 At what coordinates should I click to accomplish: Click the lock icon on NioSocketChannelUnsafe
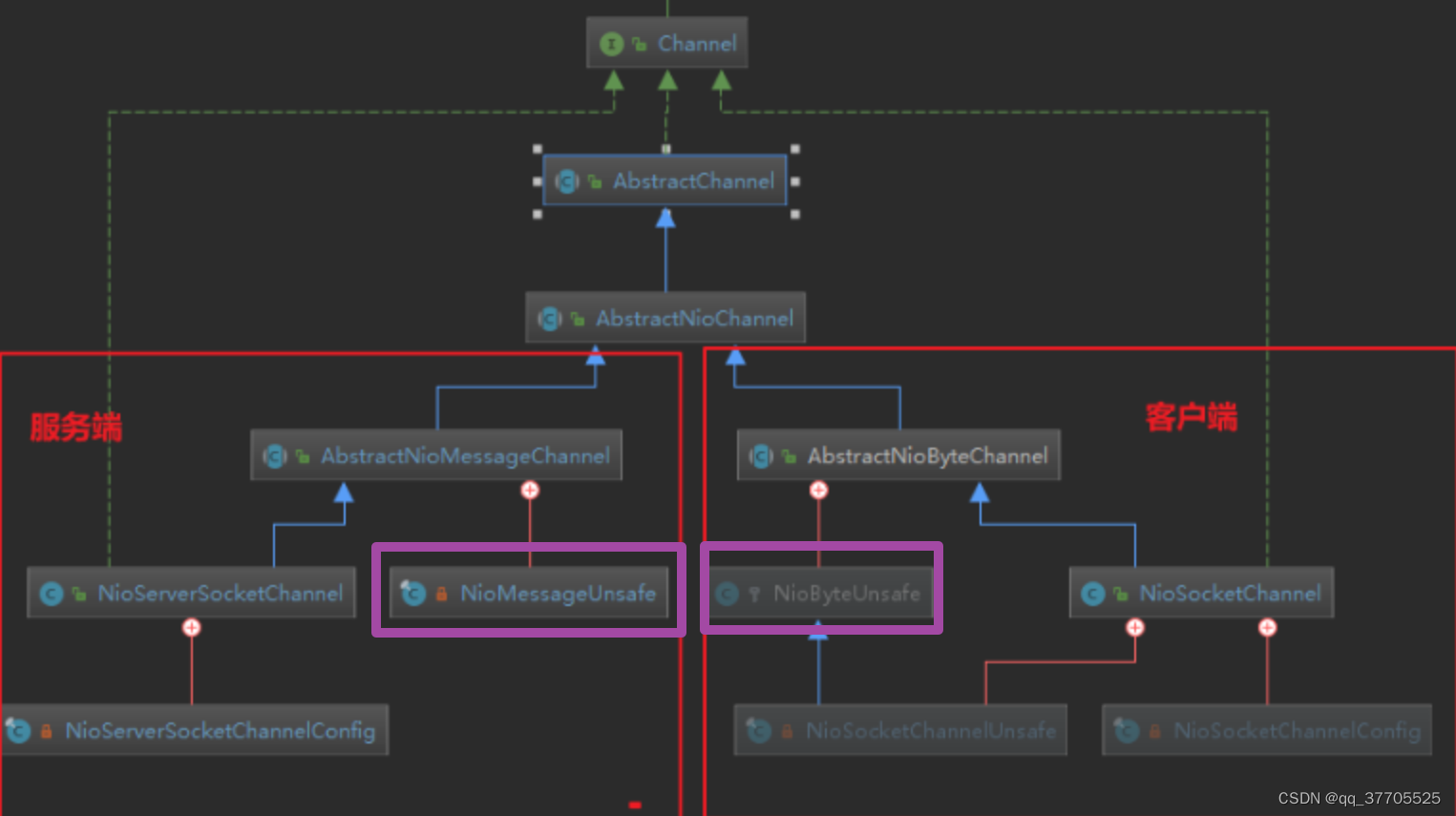[787, 731]
